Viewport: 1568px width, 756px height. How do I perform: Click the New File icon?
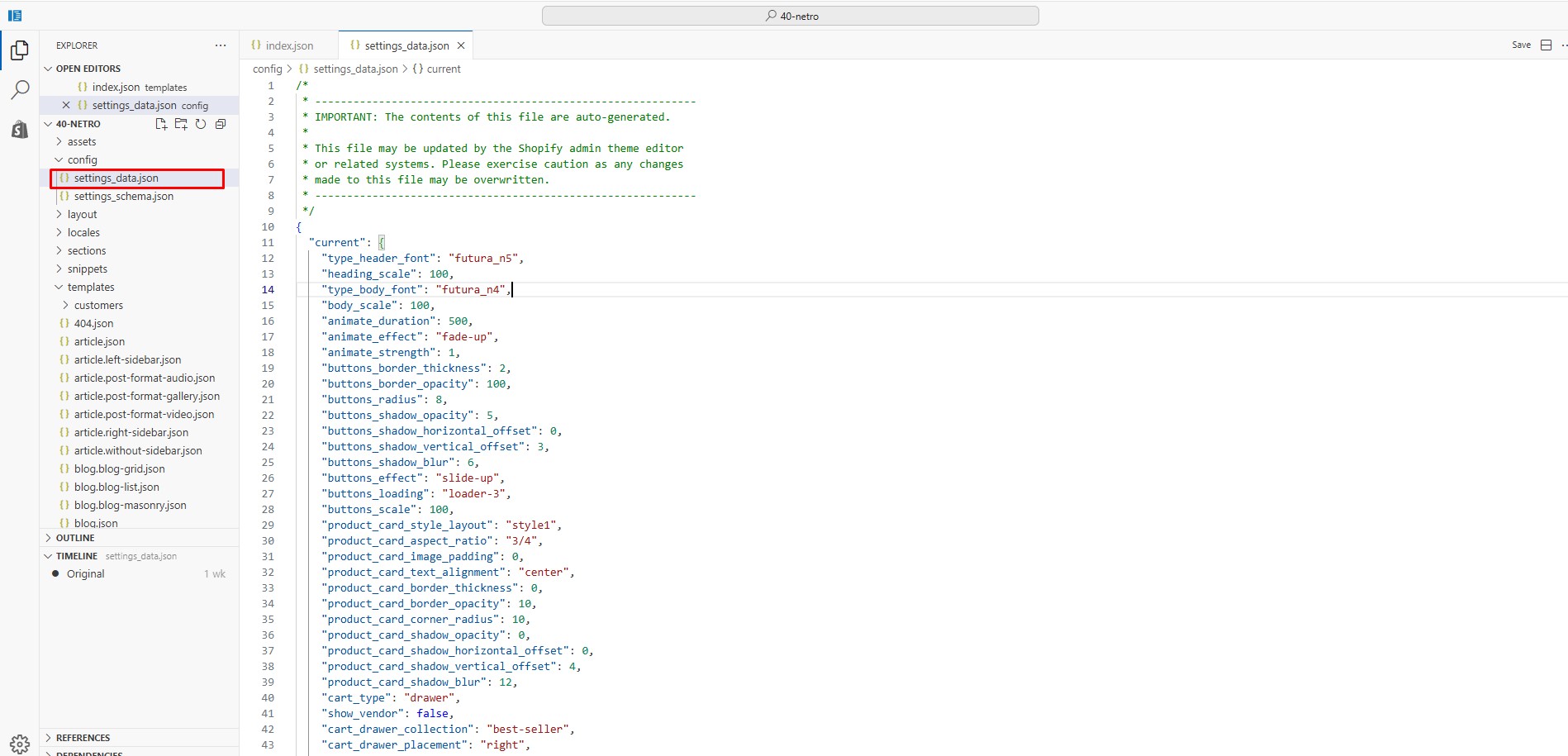tap(161, 124)
